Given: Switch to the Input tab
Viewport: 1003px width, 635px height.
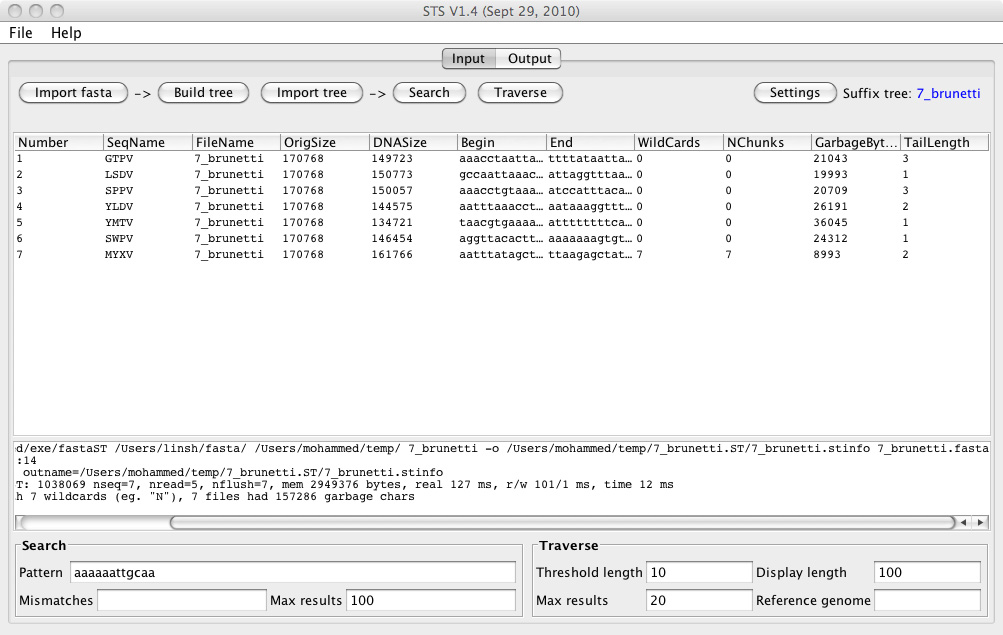Looking at the screenshot, I should click(x=468, y=58).
